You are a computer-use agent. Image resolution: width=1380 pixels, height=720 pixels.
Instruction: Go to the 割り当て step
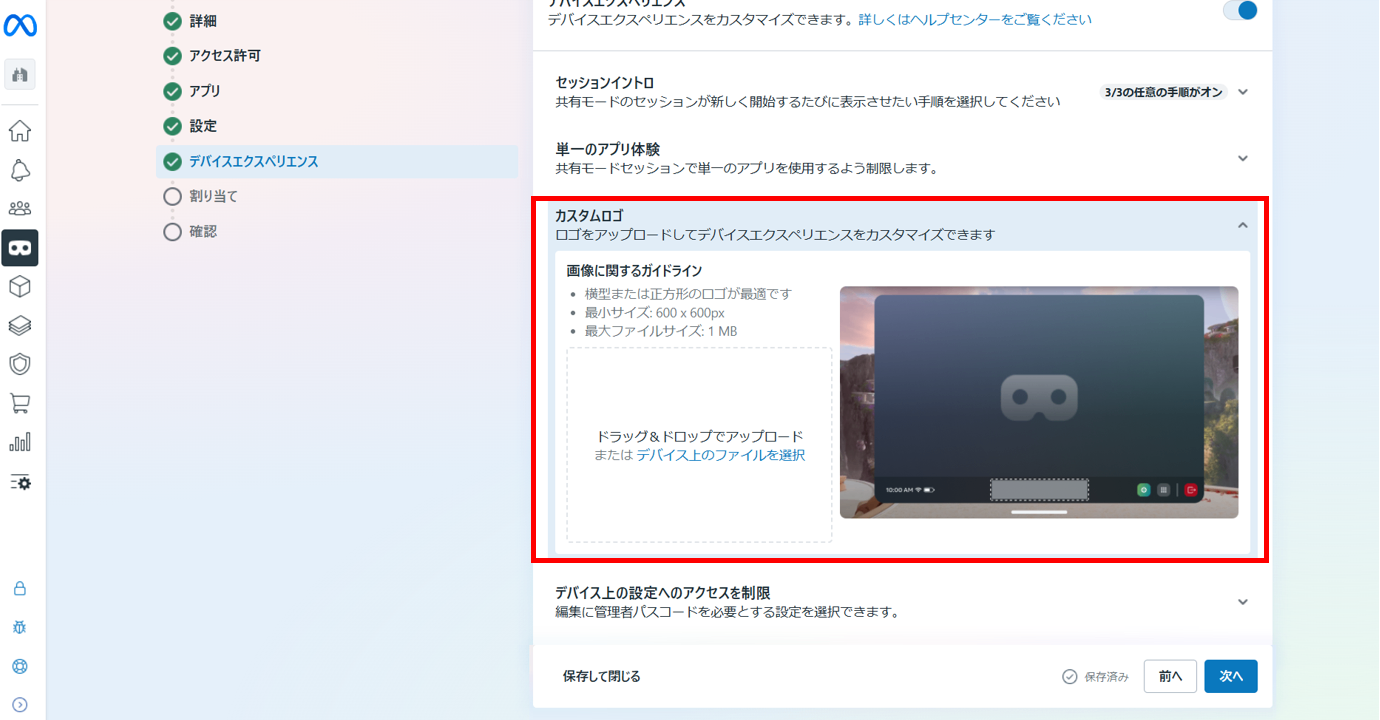tap(213, 196)
